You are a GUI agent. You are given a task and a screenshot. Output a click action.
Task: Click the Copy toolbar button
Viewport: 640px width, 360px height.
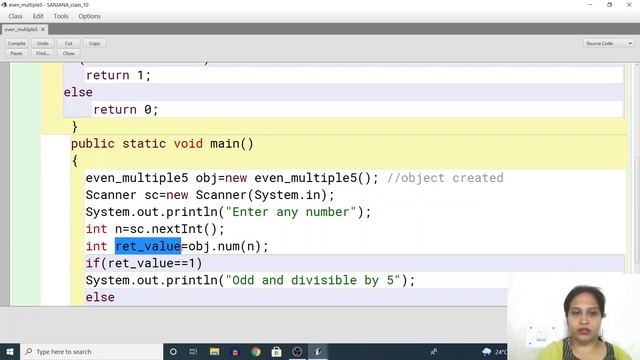click(x=94, y=43)
